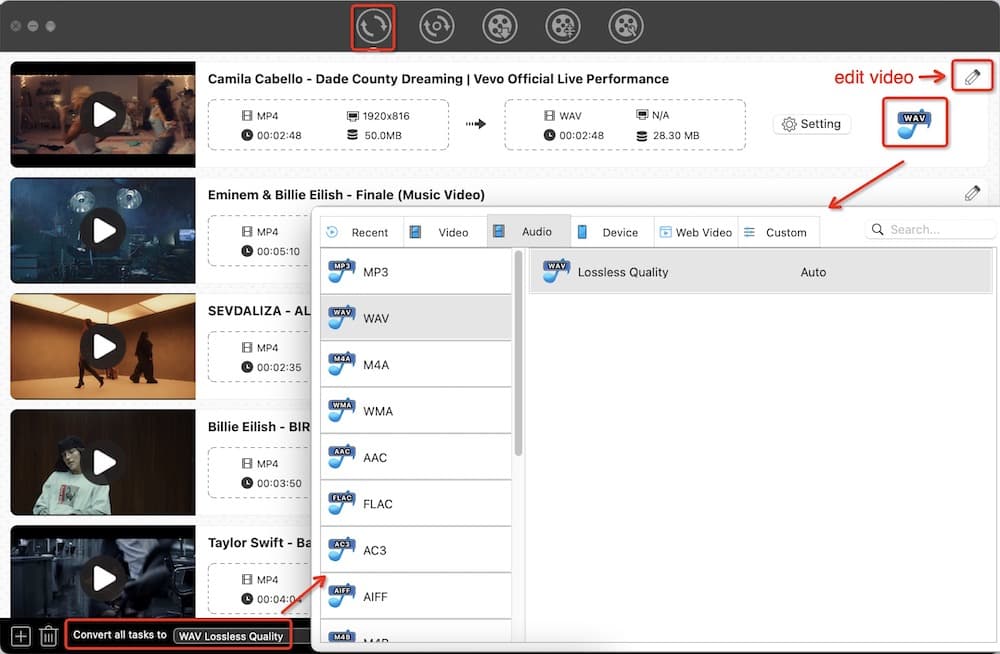Screen dimensions: 1000x654
Task: Switch to the Recent tab
Action: click(x=362, y=232)
